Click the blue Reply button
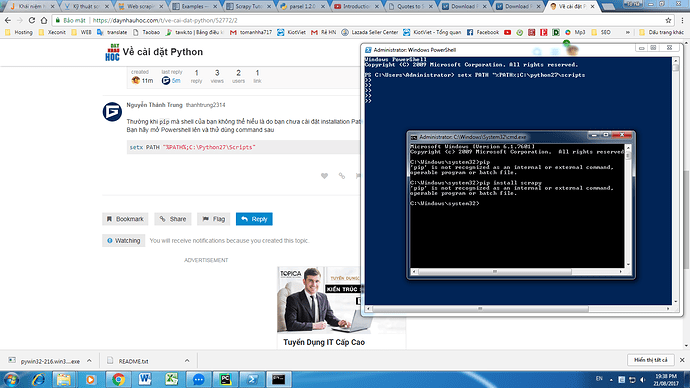 pyautogui.click(x=254, y=219)
